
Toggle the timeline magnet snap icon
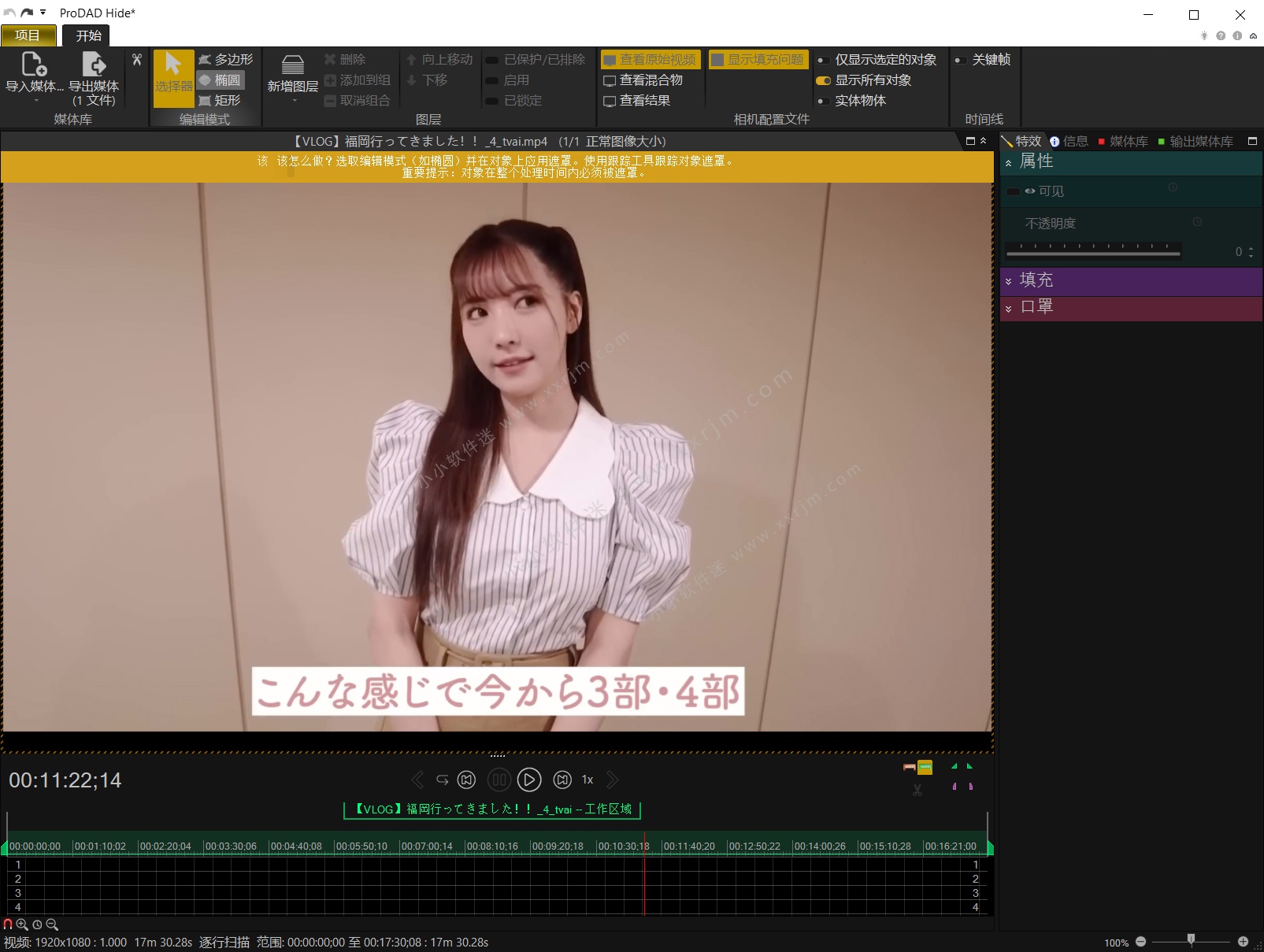click(x=8, y=924)
